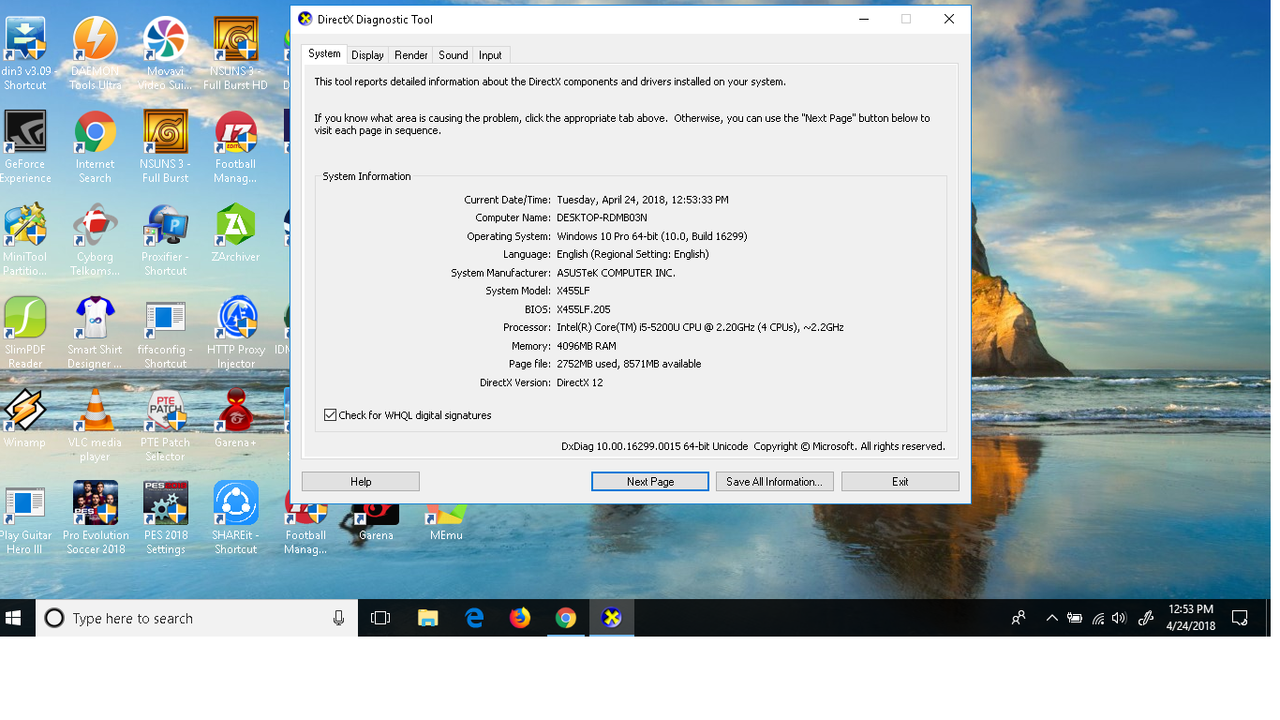The height and width of the screenshot is (720, 1280).
Task: Open Smart Shirt Designer desktop icon
Action: point(95,333)
